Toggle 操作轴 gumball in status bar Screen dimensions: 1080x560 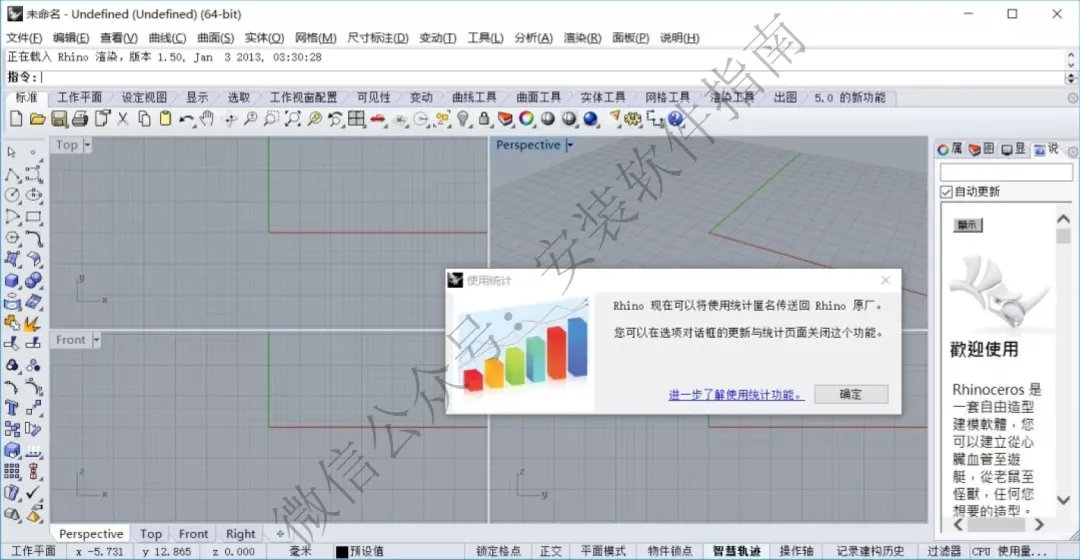[x=796, y=551]
